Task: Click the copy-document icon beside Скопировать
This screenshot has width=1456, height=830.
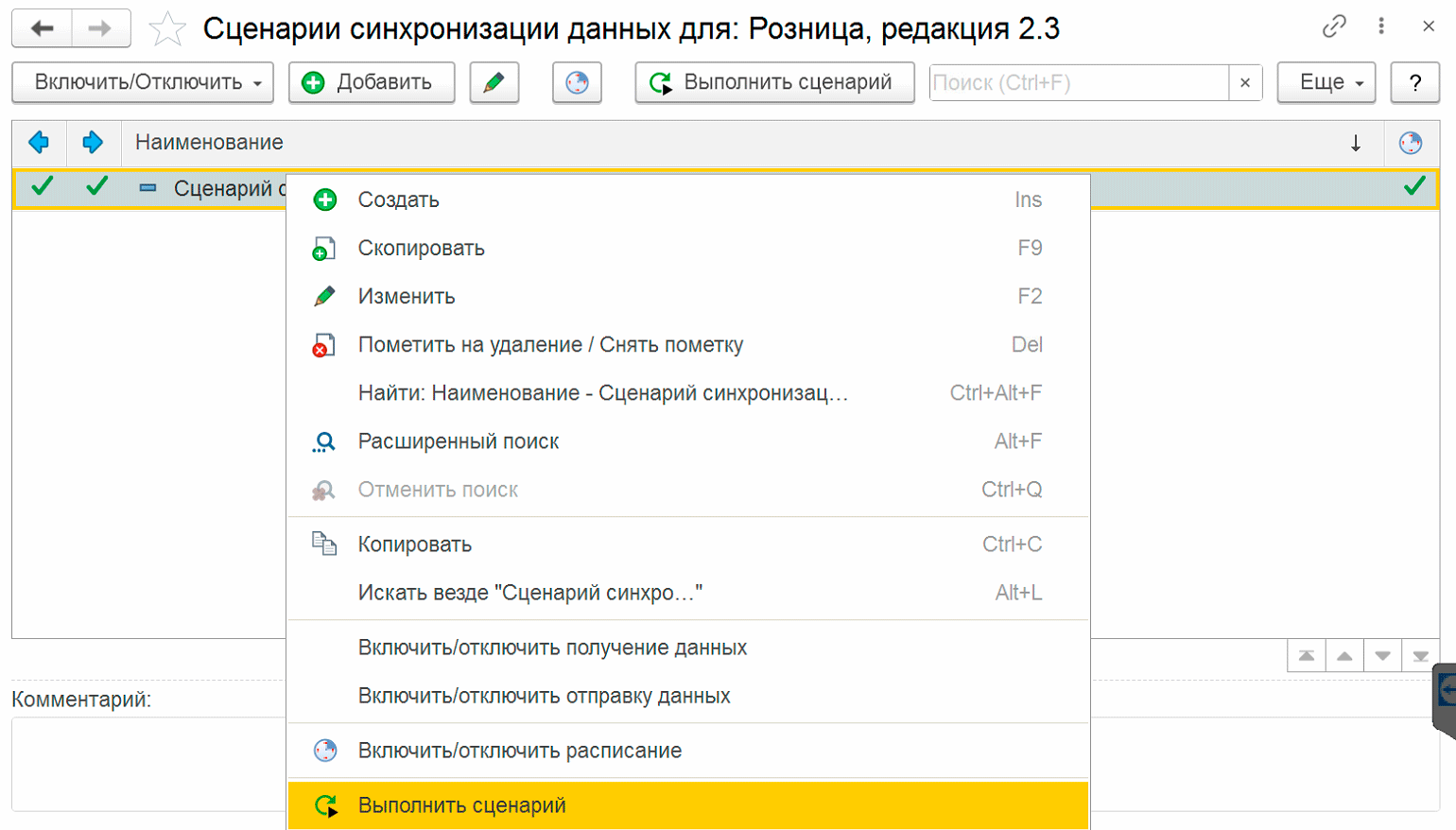Action: tap(324, 249)
